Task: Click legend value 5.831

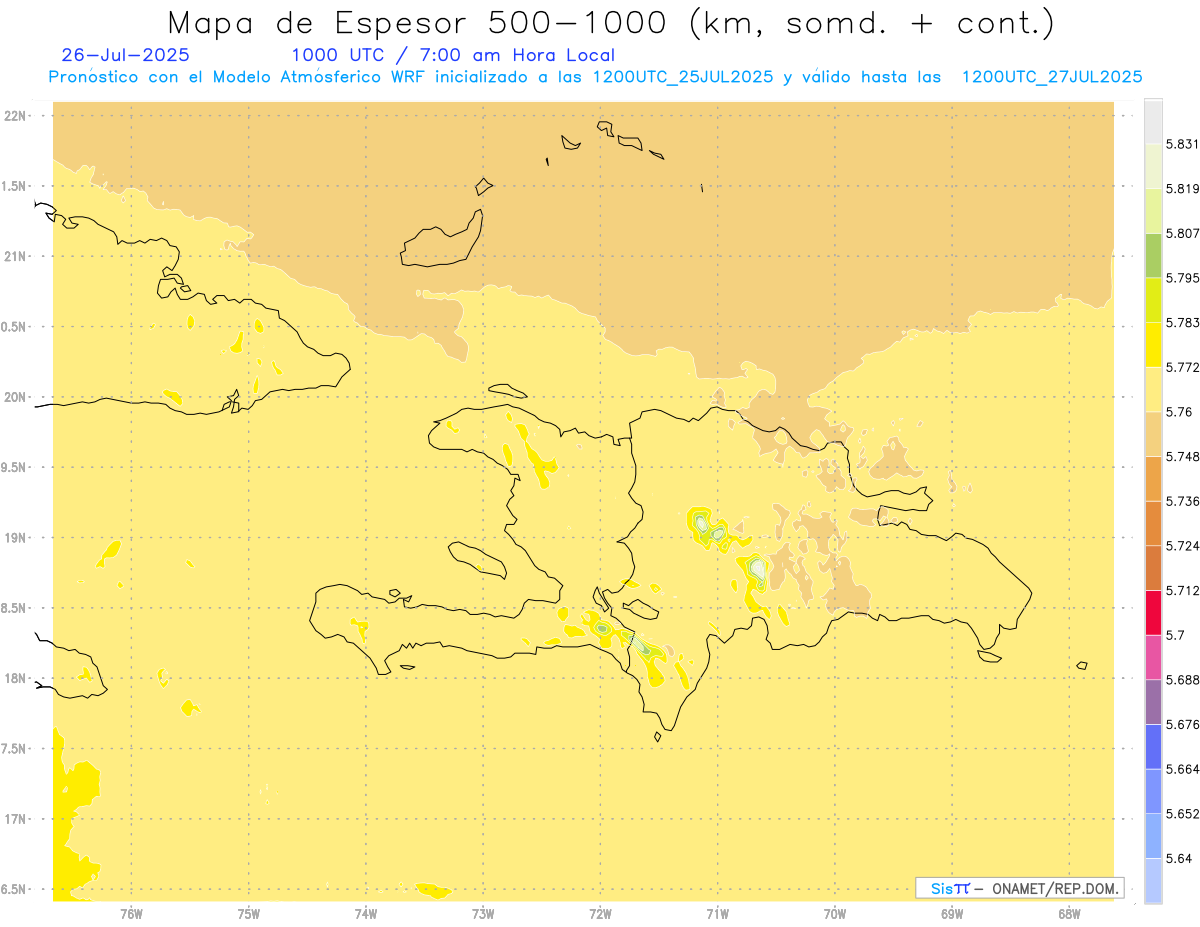Action: pos(1183,144)
